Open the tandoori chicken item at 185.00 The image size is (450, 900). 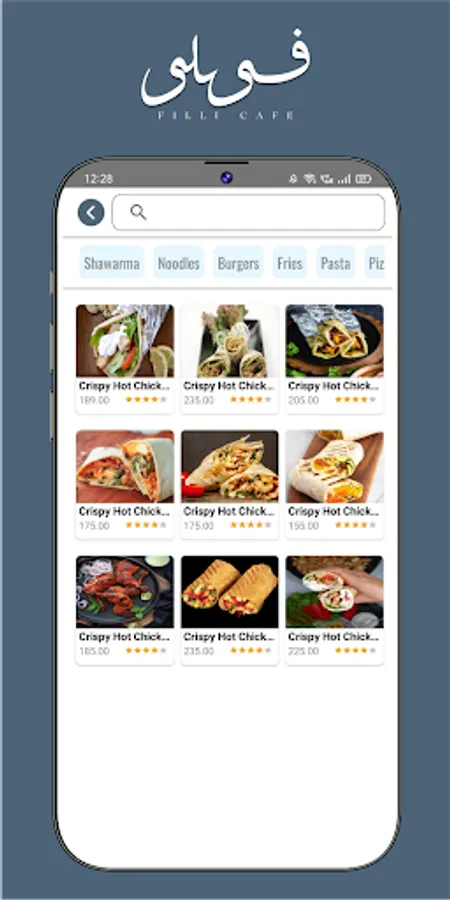pyautogui.click(x=125, y=610)
